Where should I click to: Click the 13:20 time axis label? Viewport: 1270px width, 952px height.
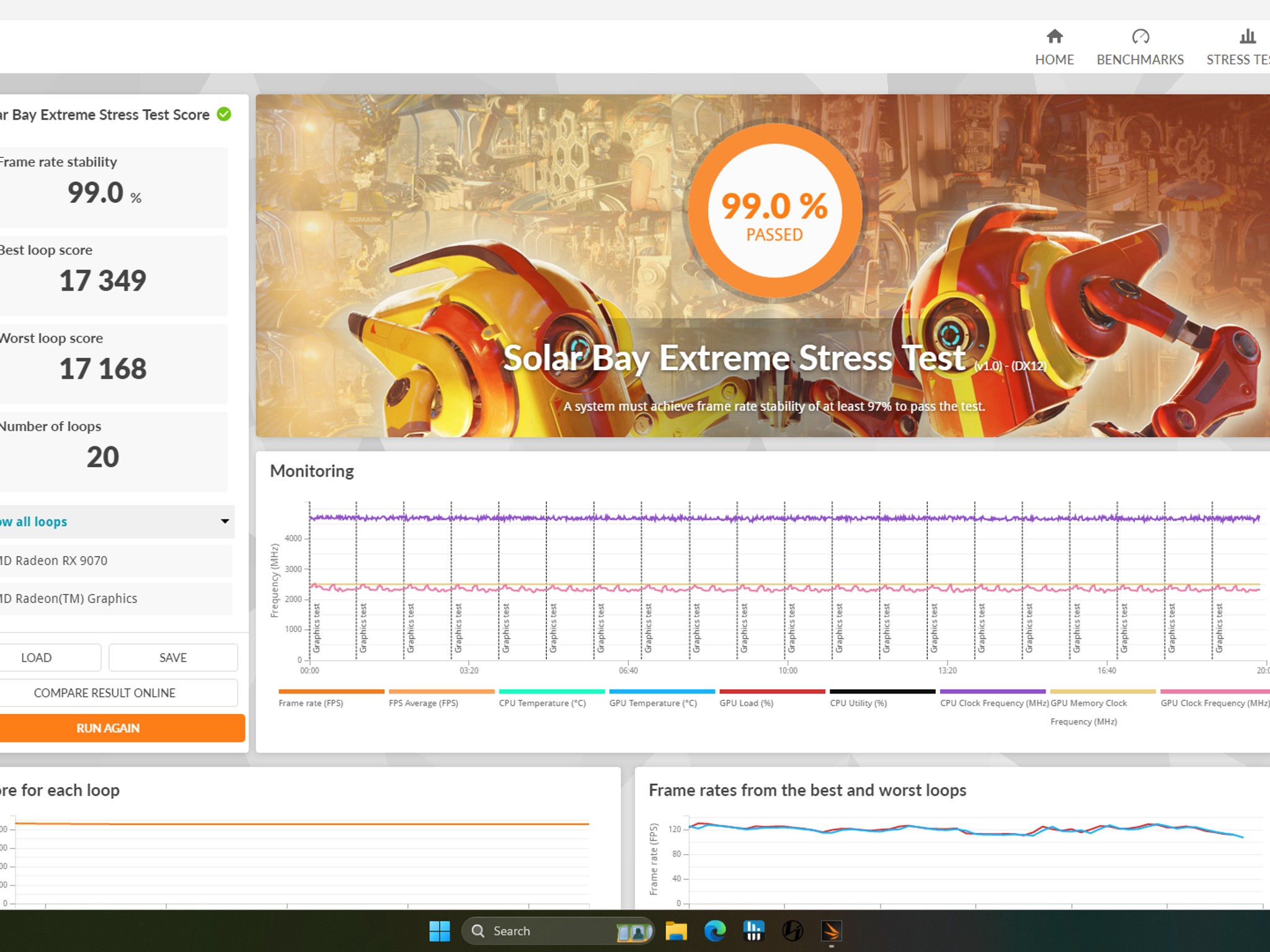[948, 671]
